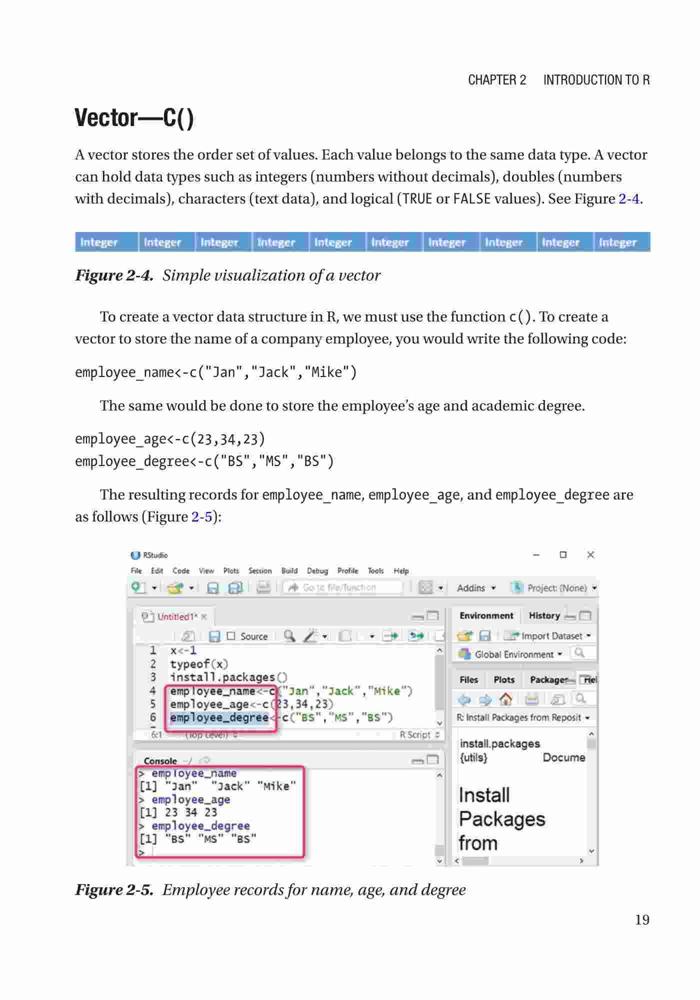Click the code tools wand icon in editor

(x=310, y=636)
